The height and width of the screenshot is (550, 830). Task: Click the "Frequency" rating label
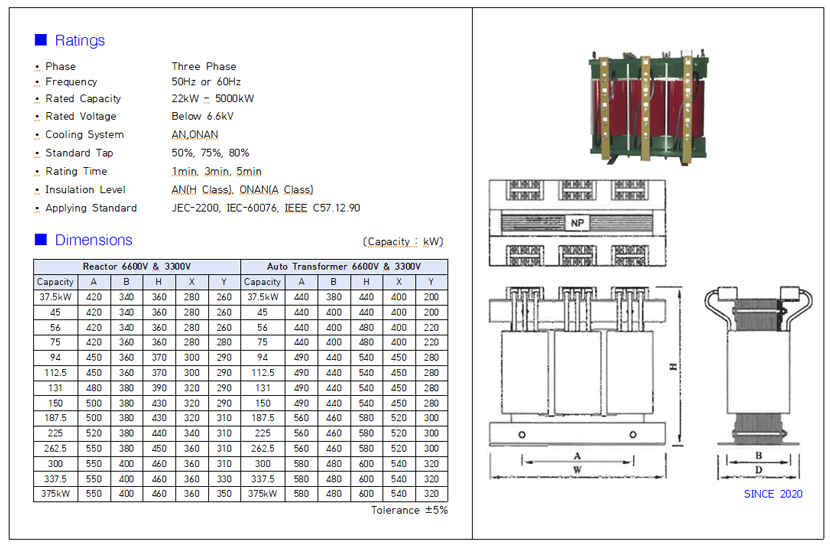coord(71,82)
